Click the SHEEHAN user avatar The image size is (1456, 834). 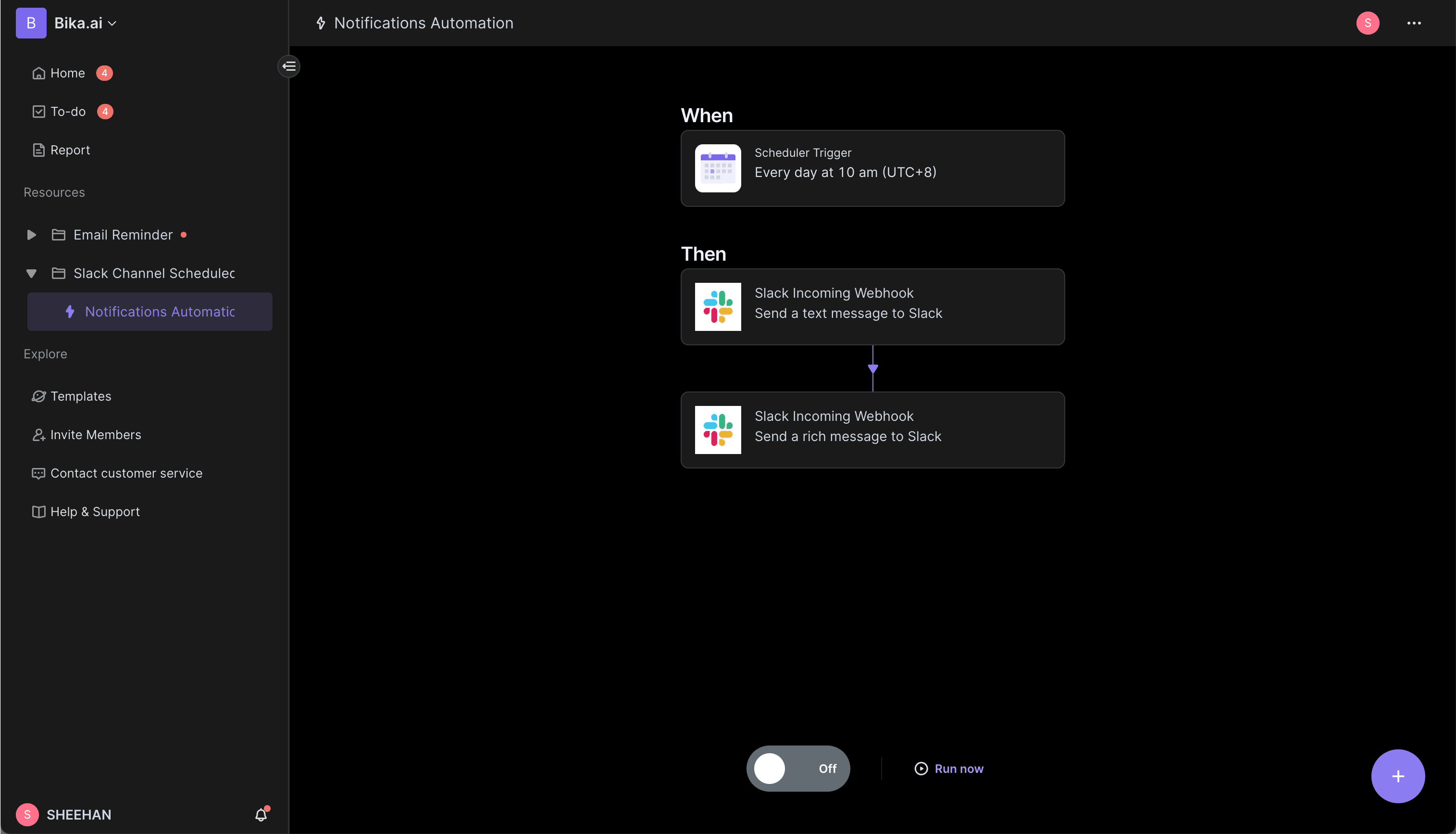(27, 814)
